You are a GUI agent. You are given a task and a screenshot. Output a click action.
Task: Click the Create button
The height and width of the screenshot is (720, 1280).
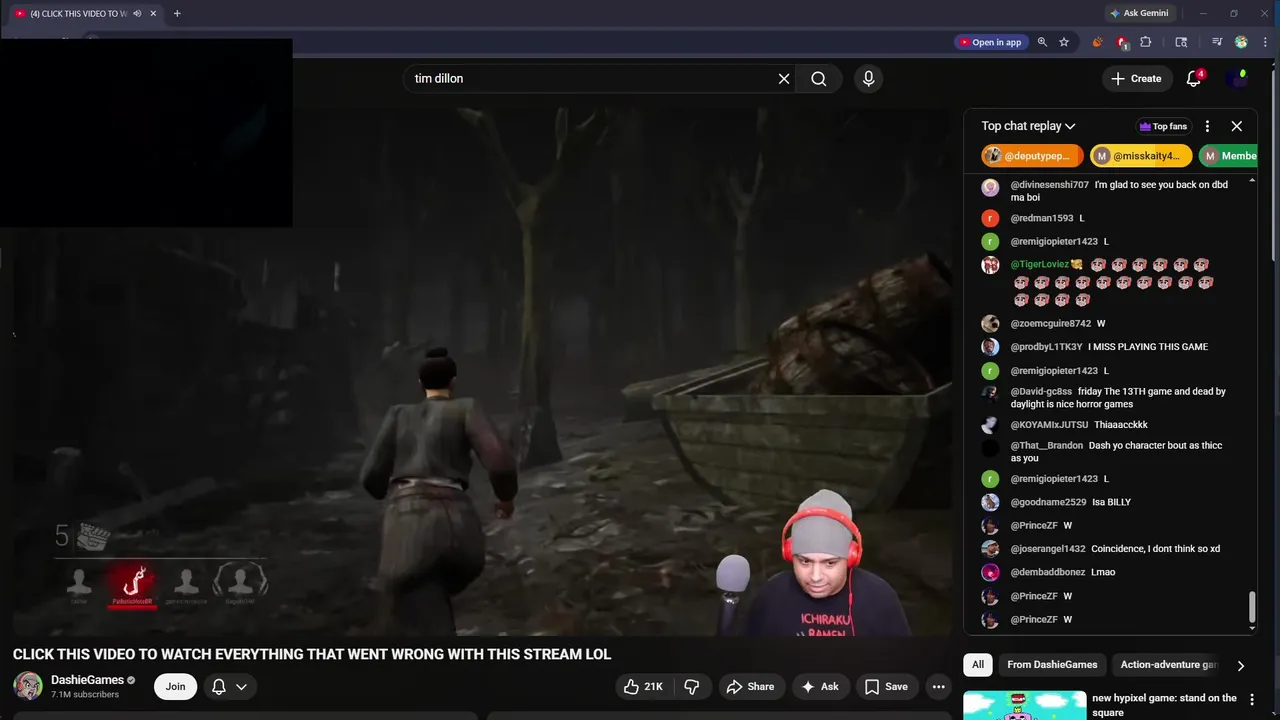pyautogui.click(x=1136, y=78)
